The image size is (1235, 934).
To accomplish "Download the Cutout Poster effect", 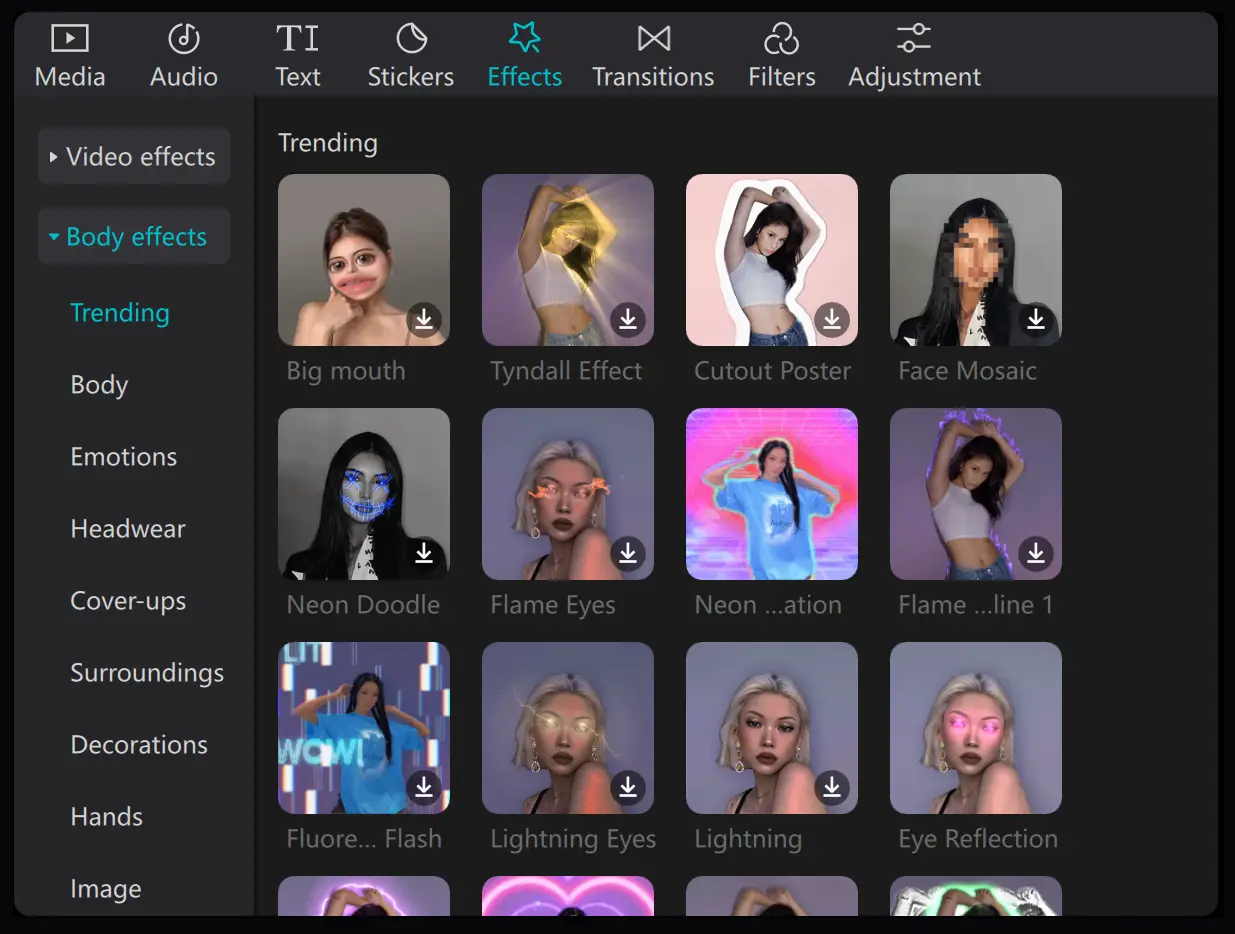I will (x=832, y=319).
